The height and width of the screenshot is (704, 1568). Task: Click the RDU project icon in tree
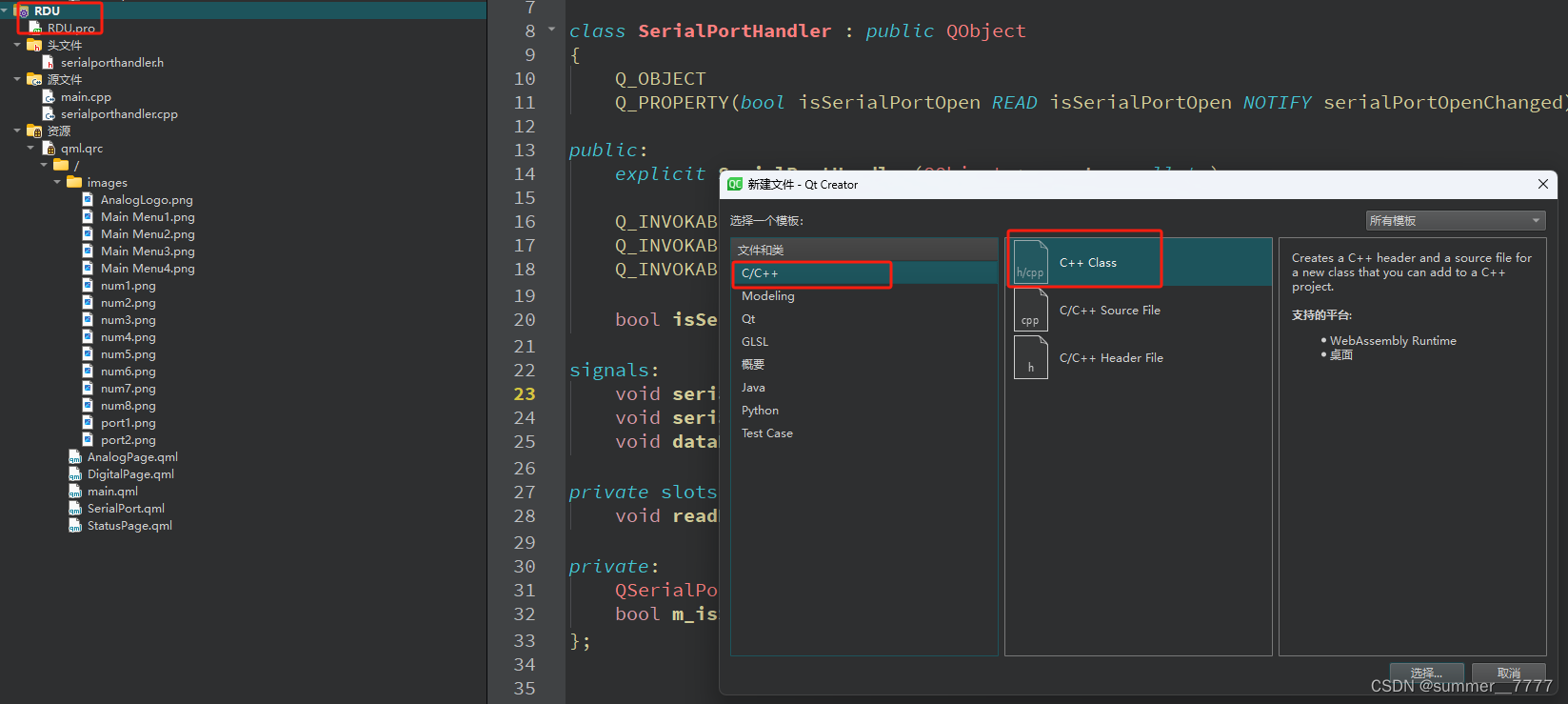click(23, 11)
